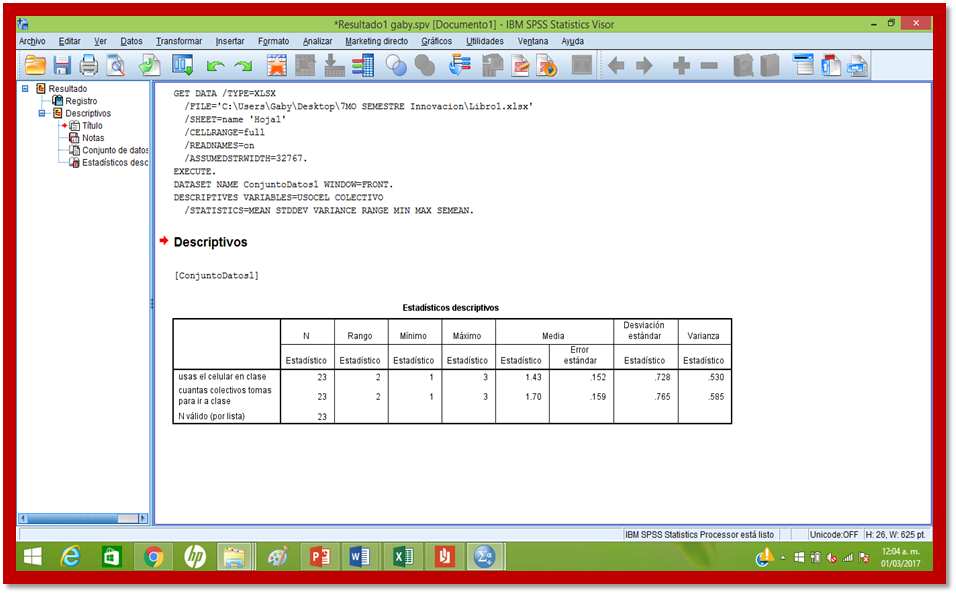Image resolution: width=956 pixels, height=594 pixels.
Task: Select Registro in the outline tree
Action: [81, 101]
